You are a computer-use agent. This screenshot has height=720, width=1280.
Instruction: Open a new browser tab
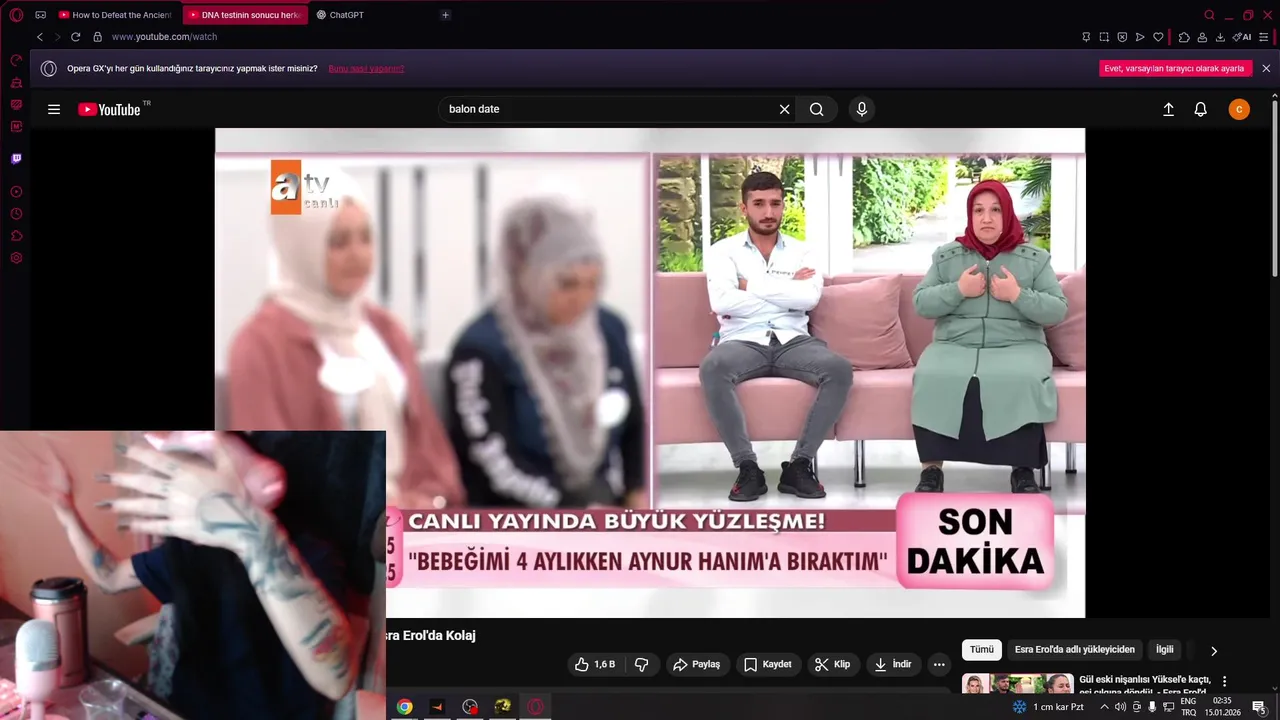point(445,15)
